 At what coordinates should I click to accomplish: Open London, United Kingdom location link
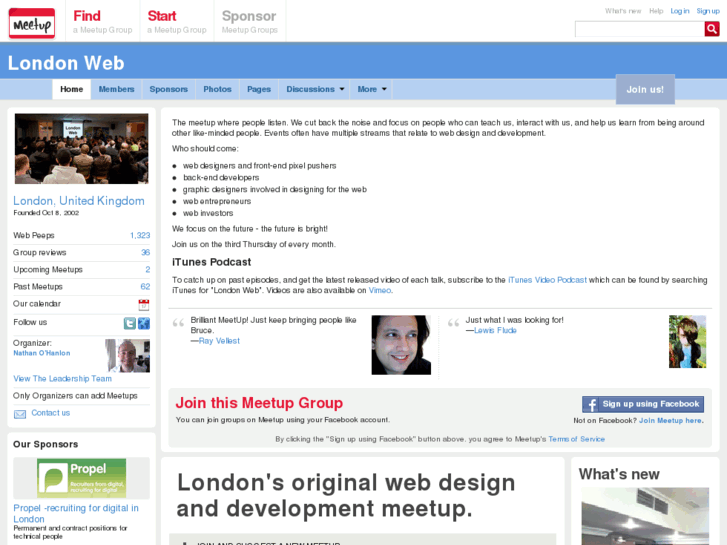(79, 201)
